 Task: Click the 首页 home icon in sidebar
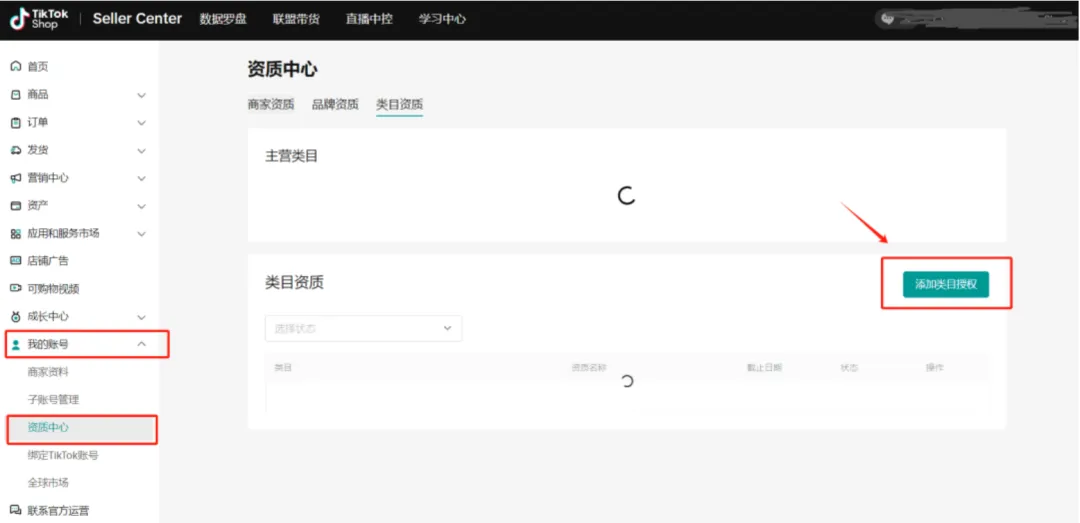[x=15, y=67]
